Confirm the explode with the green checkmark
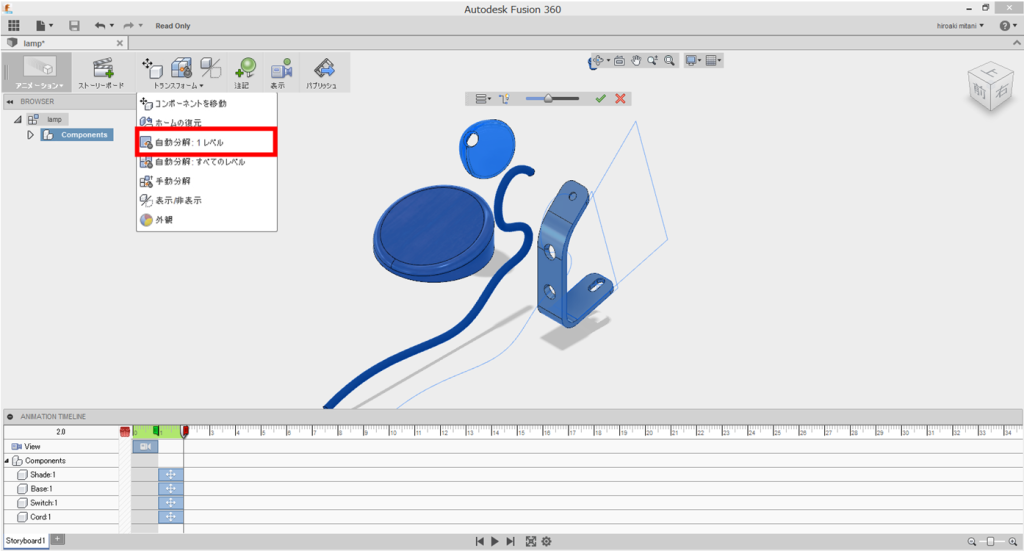Screen dimensions: 1024x551 [x=601, y=99]
